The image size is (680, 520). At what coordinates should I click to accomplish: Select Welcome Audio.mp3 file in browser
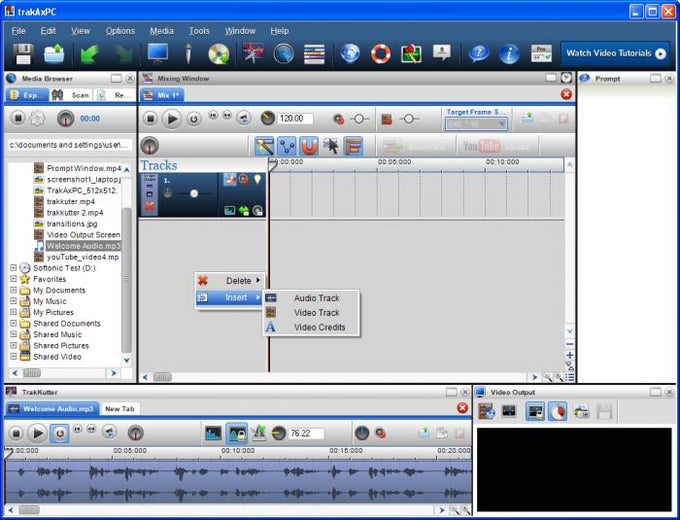[77, 246]
